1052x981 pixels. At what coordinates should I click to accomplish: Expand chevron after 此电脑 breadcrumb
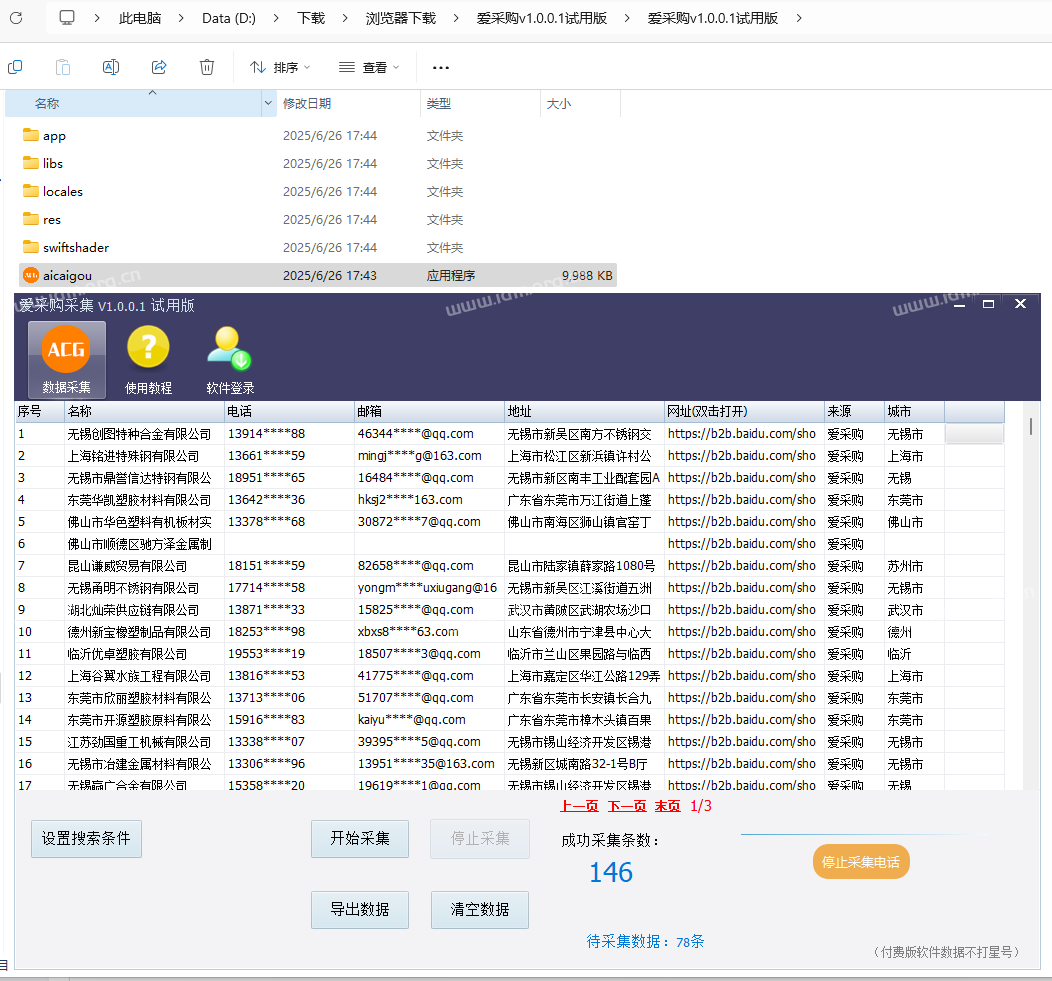pos(181,18)
